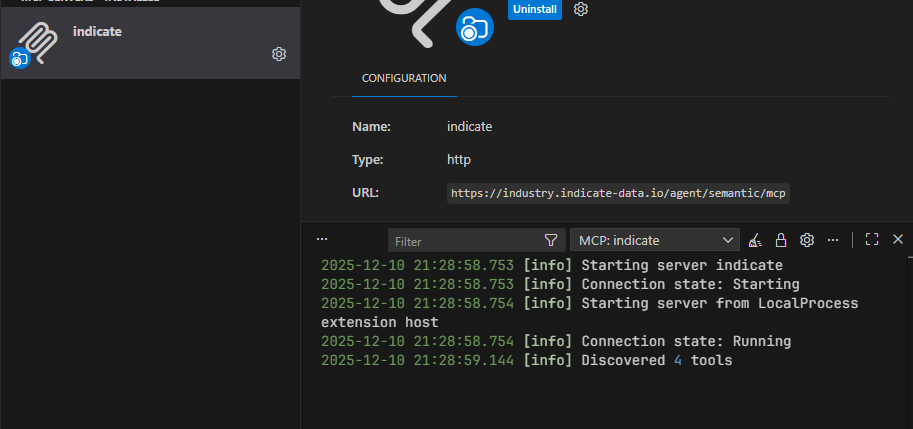Click the indicate server icon in list
The width and height of the screenshot is (913, 429).
pyautogui.click(x=35, y=44)
